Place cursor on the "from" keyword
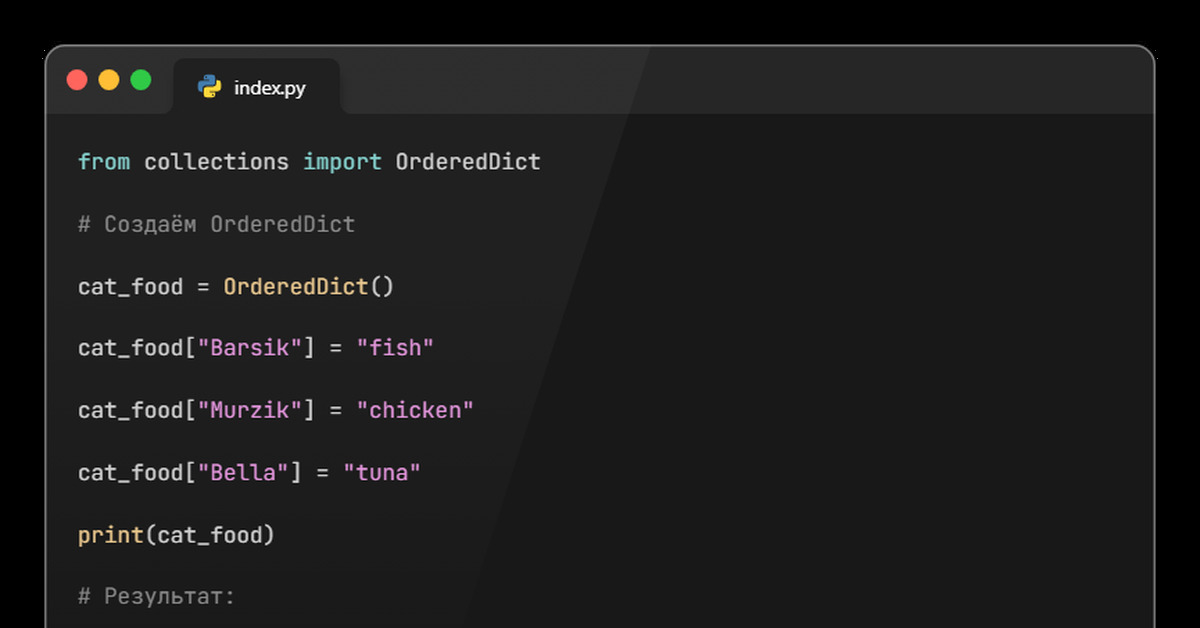The image size is (1200, 628). [104, 162]
